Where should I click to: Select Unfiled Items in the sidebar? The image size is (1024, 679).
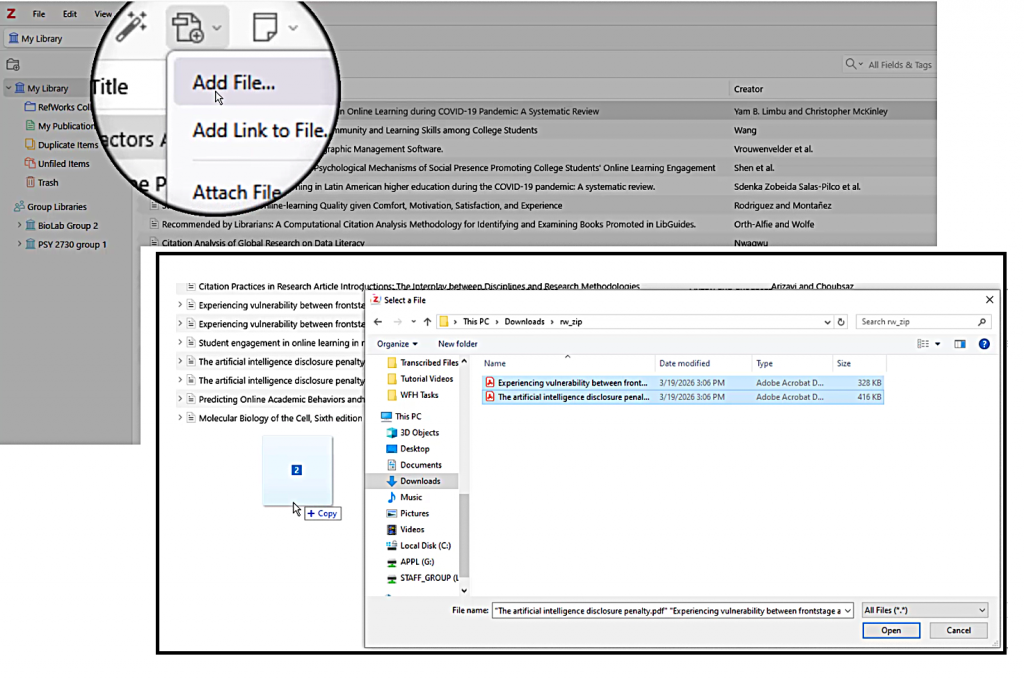pyautogui.click(x=63, y=164)
